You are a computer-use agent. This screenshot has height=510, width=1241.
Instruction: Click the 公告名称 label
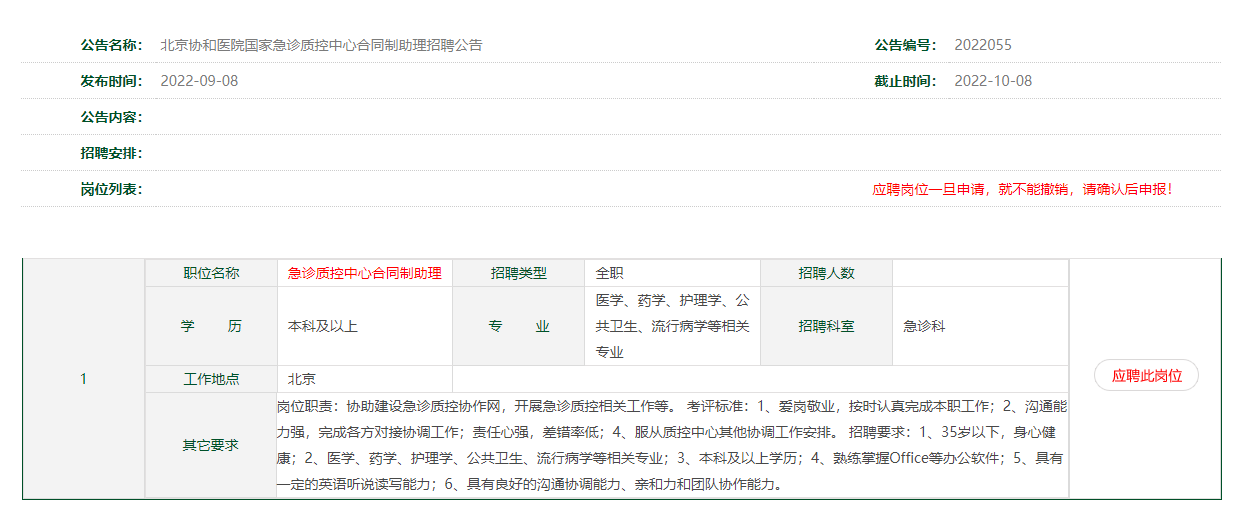pyautogui.click(x=111, y=45)
